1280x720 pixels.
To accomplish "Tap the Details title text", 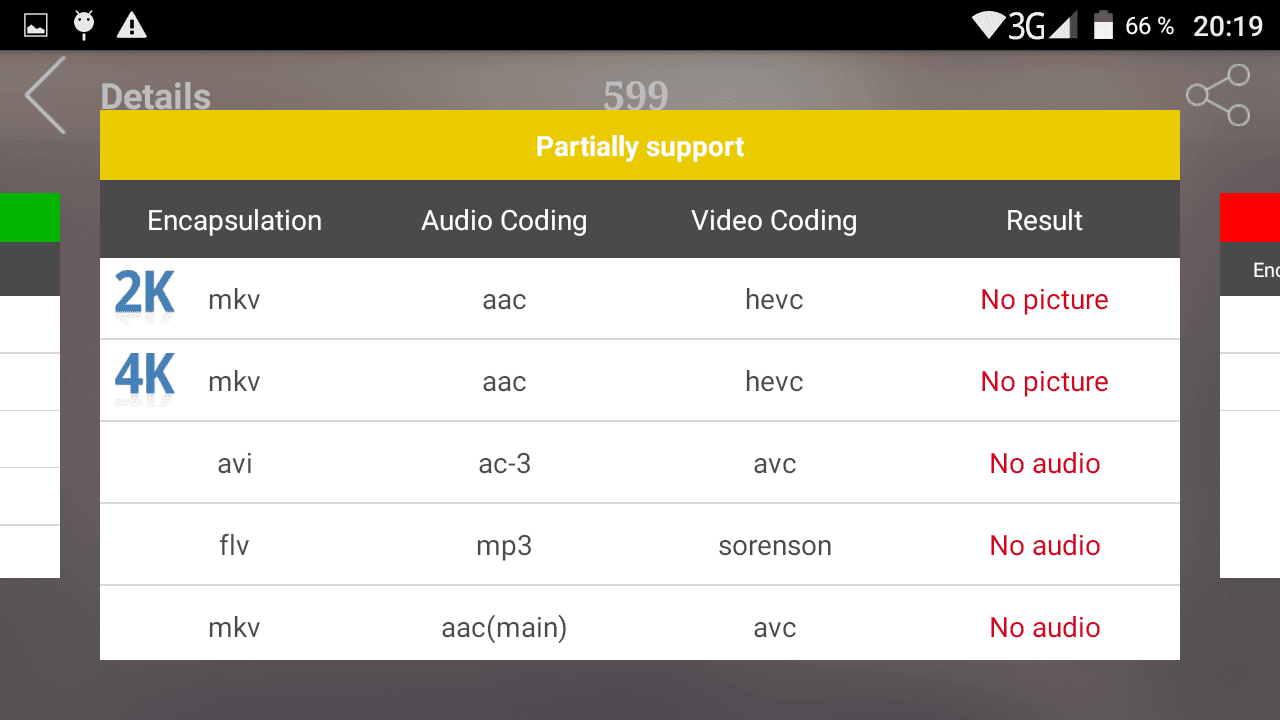I will tap(156, 96).
